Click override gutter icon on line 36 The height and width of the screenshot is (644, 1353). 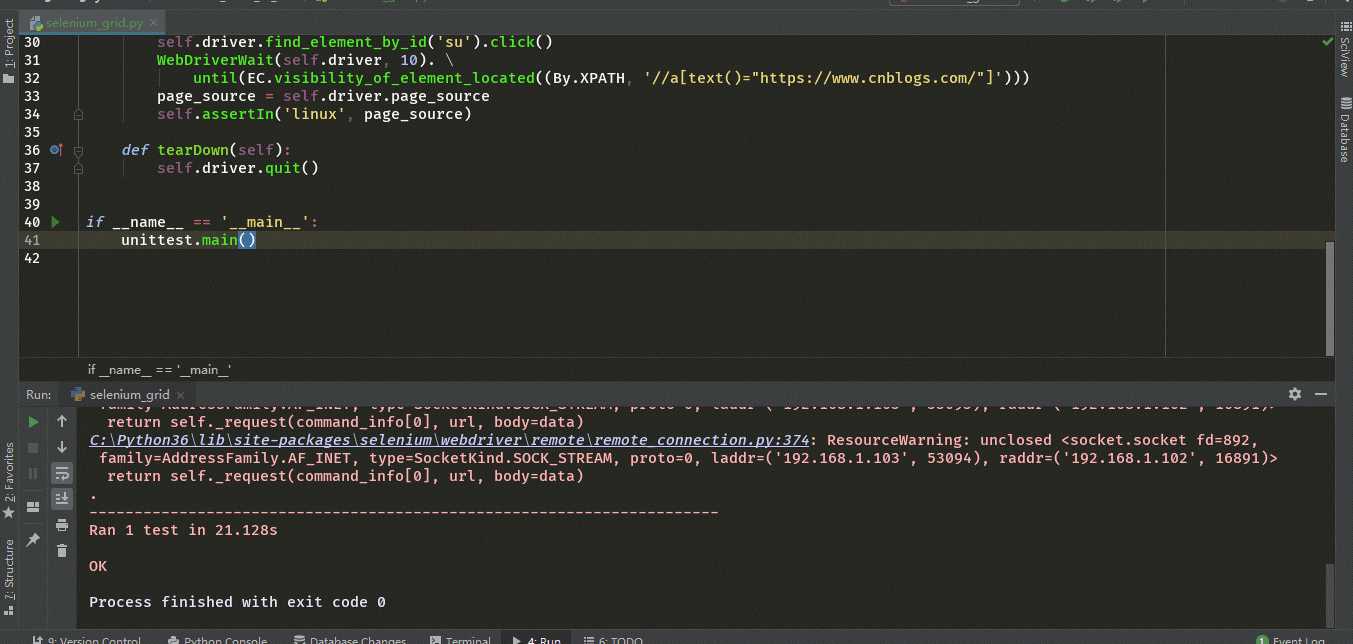56,150
